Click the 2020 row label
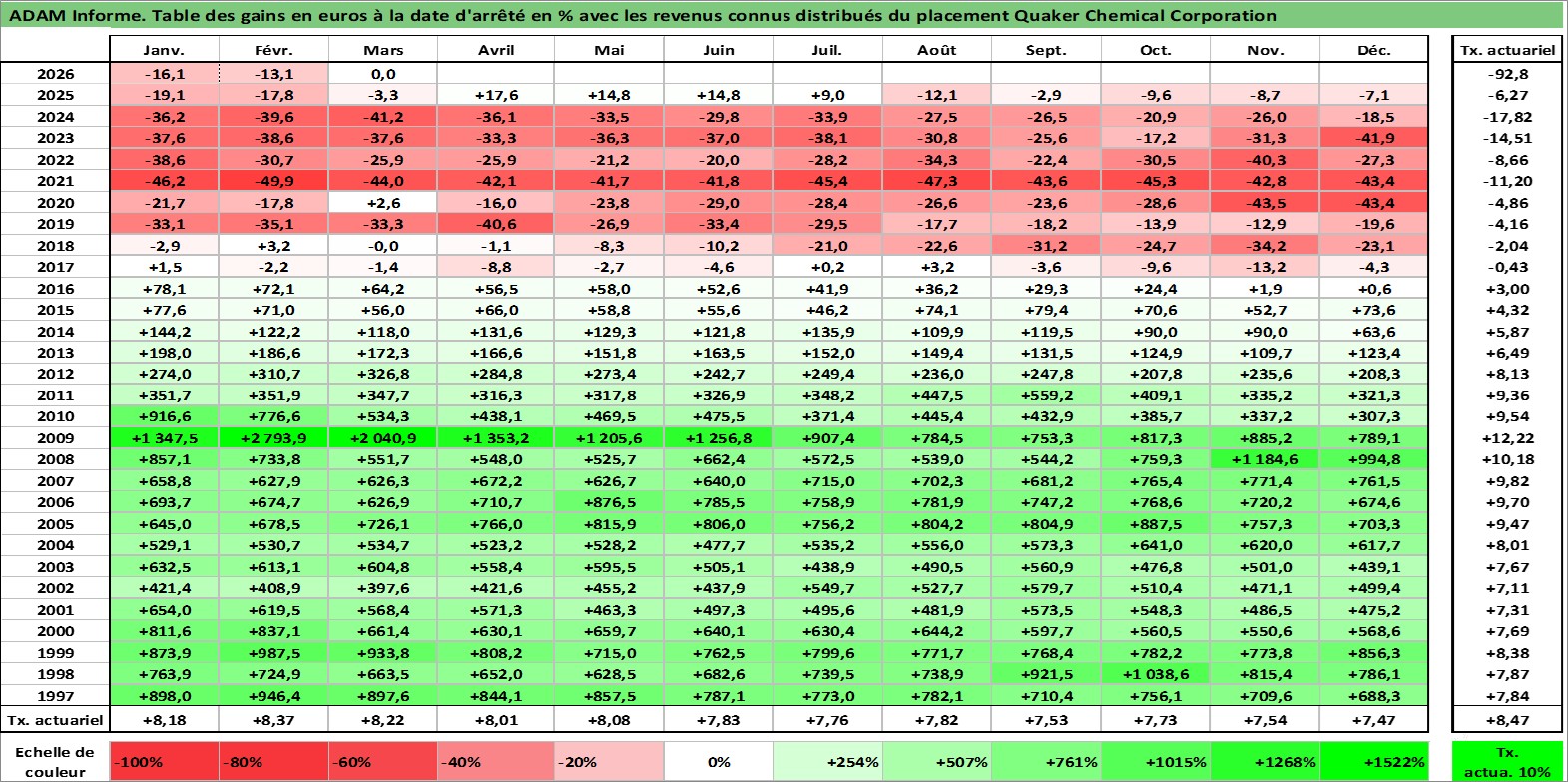This screenshot has height=782, width=1568. tap(55, 203)
